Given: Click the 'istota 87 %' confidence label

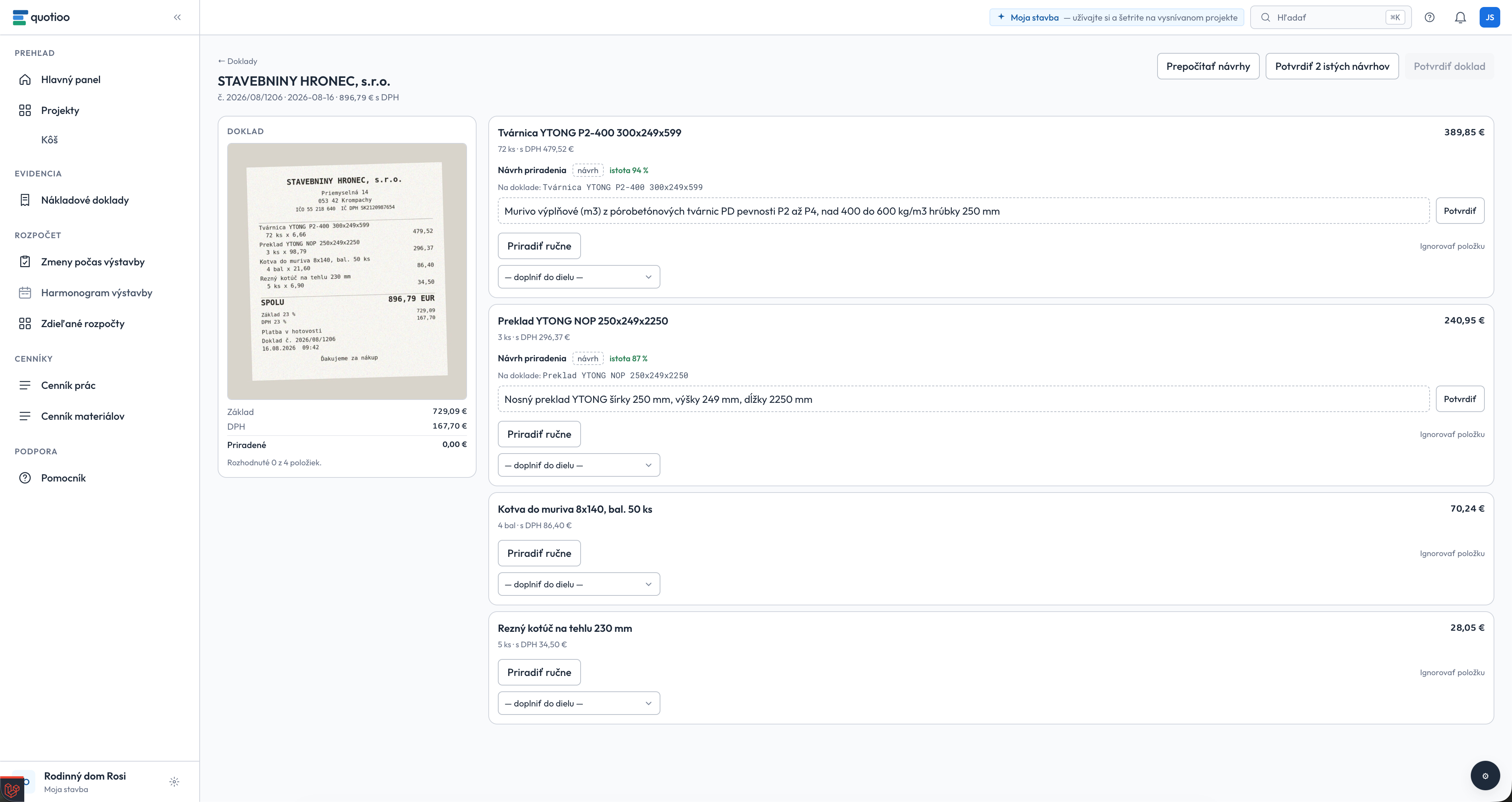Looking at the screenshot, I should click(x=628, y=358).
